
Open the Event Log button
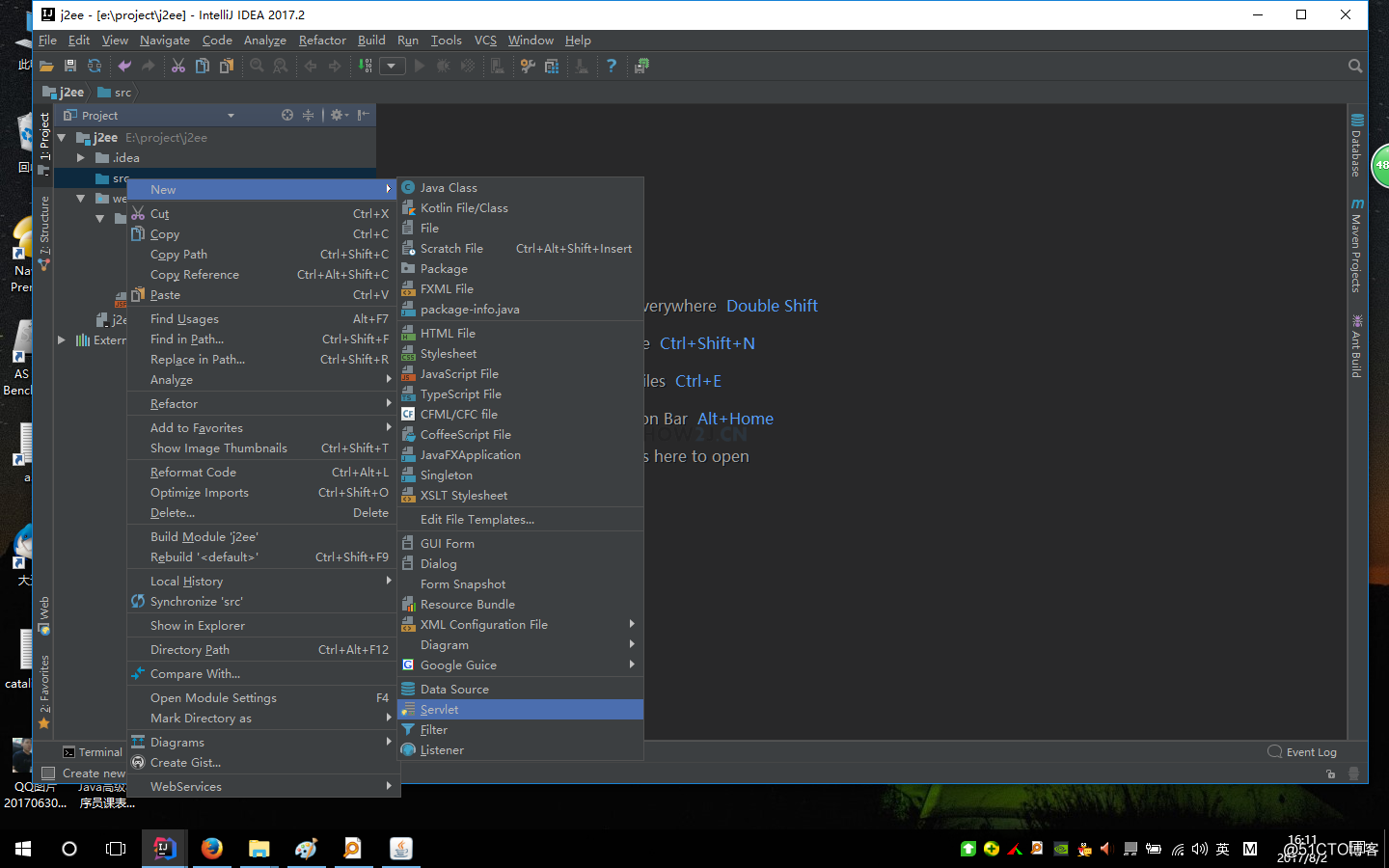1302,752
